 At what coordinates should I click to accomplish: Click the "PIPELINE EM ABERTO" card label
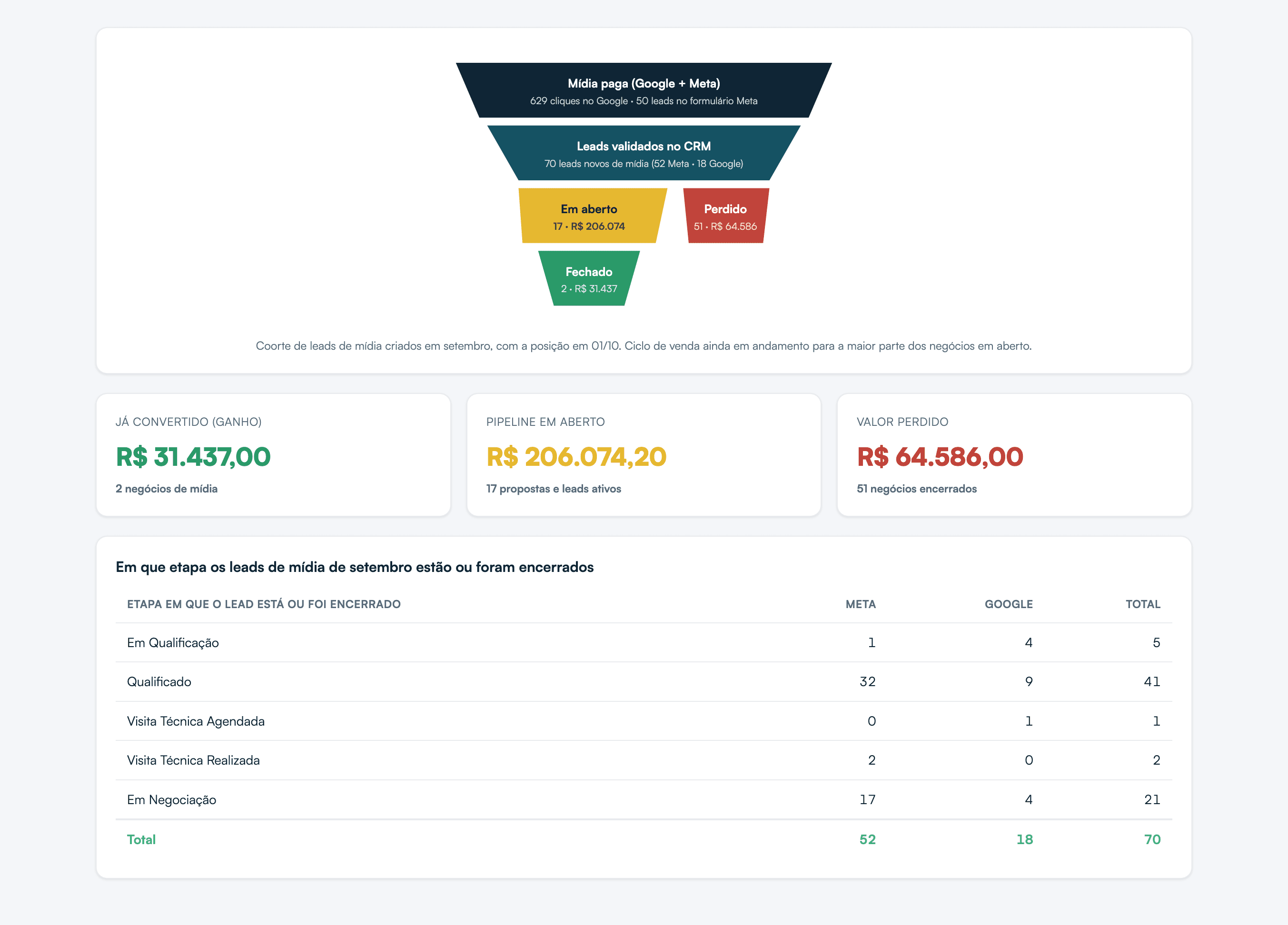click(x=545, y=422)
